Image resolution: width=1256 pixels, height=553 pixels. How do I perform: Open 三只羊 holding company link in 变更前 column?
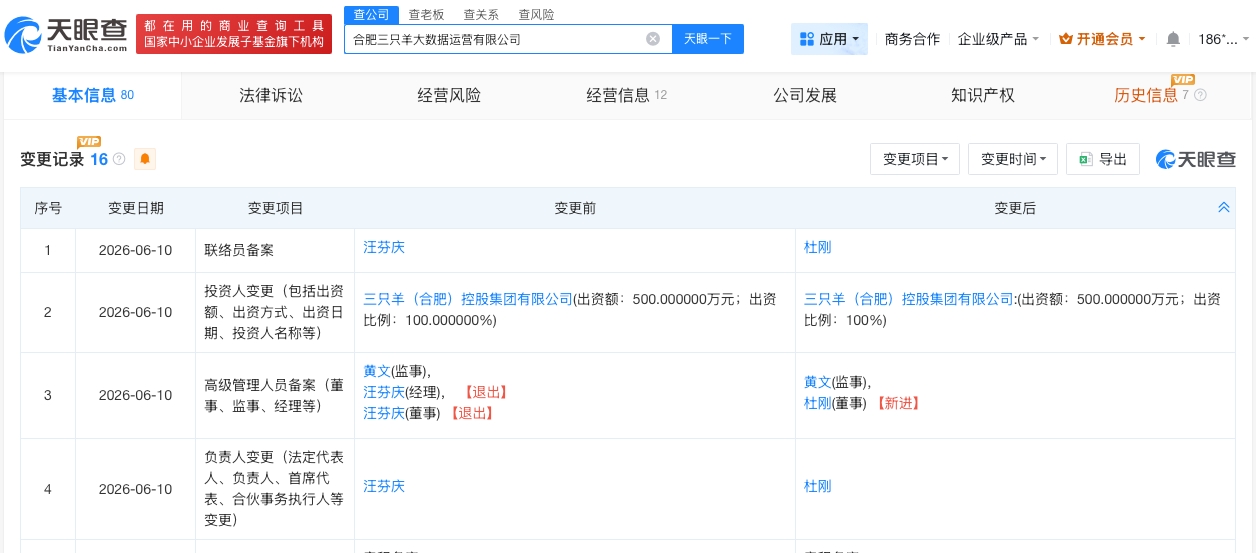coord(468,298)
